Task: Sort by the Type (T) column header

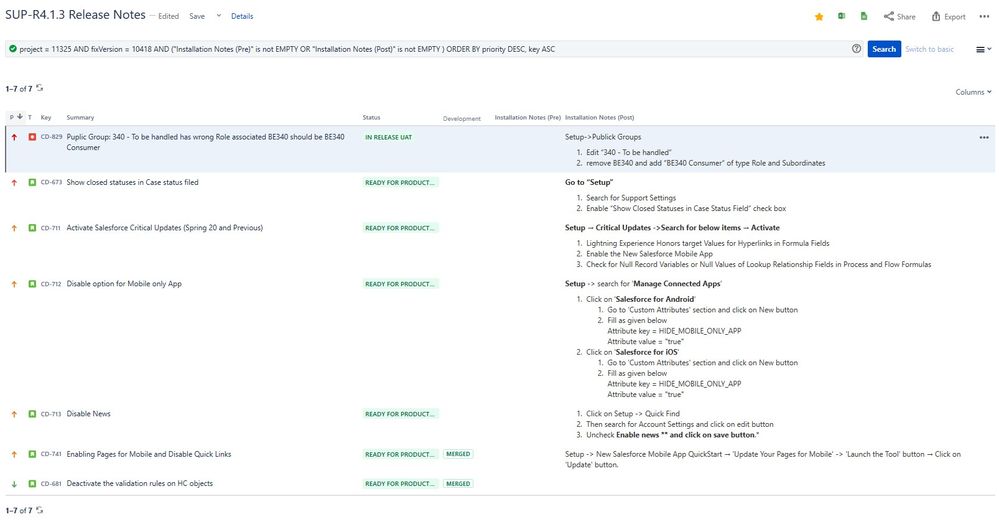Action: click(30, 117)
